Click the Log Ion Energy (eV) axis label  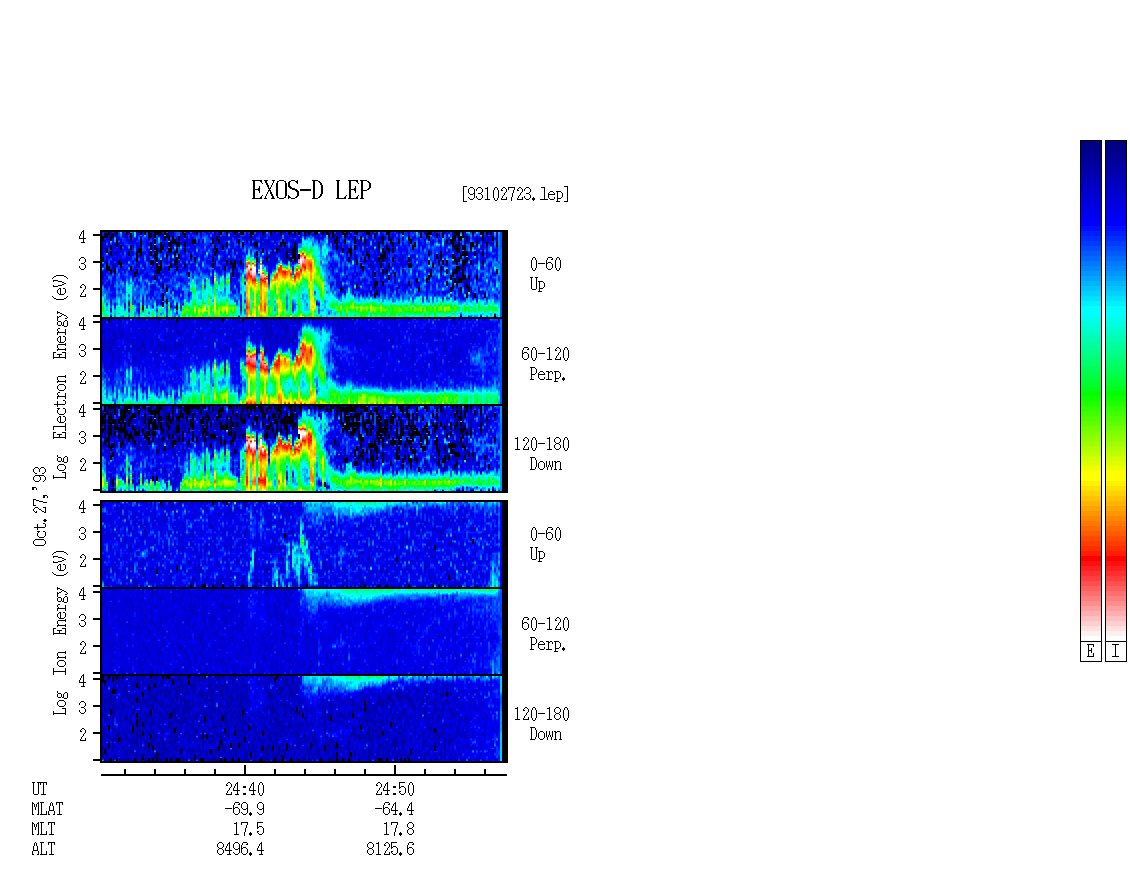coord(60,632)
